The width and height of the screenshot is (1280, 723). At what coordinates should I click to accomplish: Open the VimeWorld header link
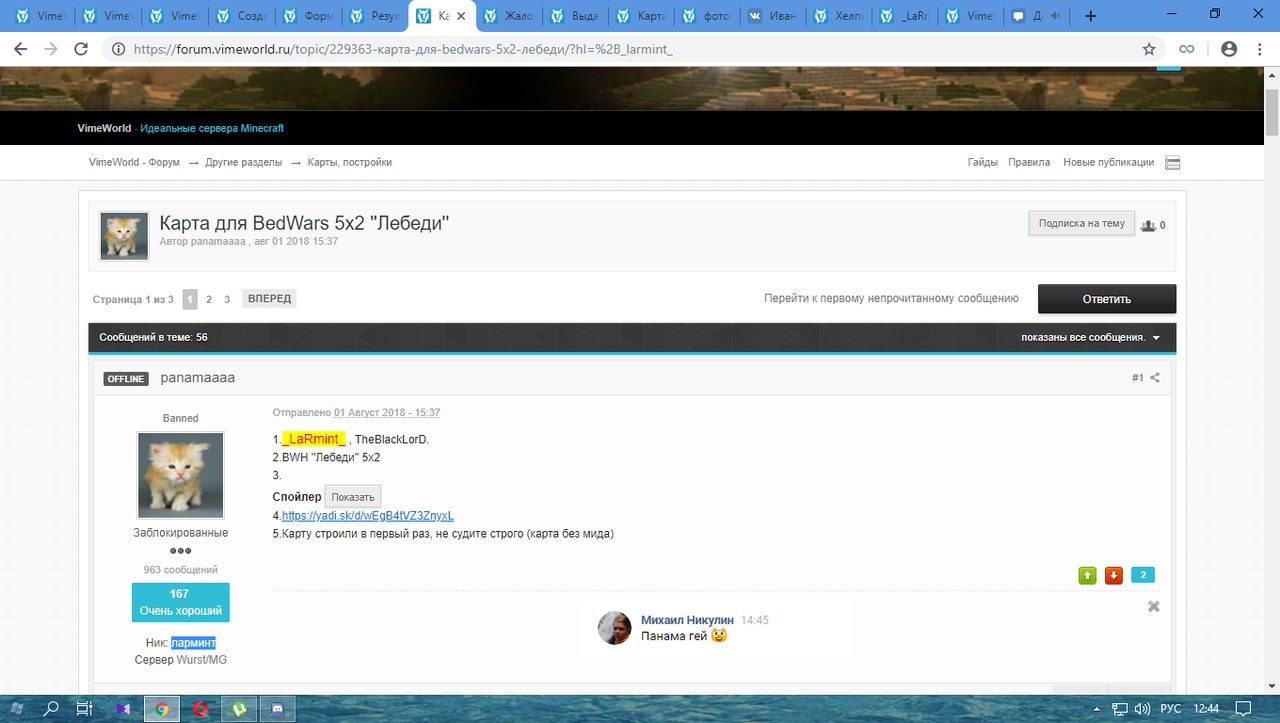click(x=104, y=128)
